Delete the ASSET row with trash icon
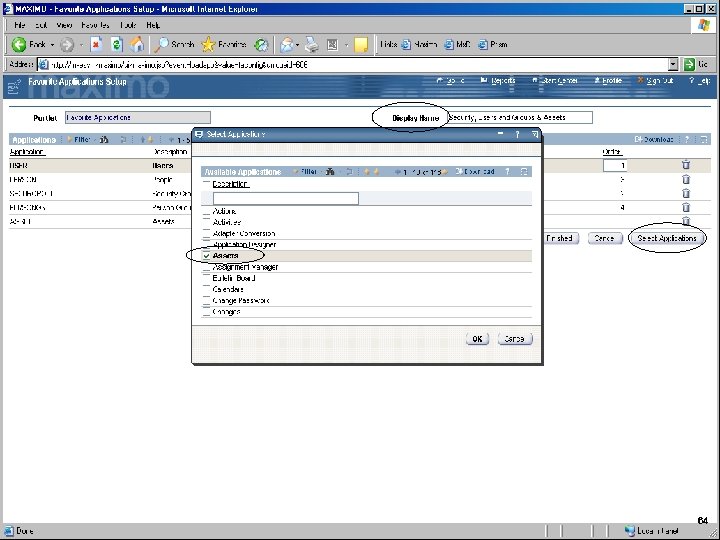720x540 pixels. [x=686, y=221]
